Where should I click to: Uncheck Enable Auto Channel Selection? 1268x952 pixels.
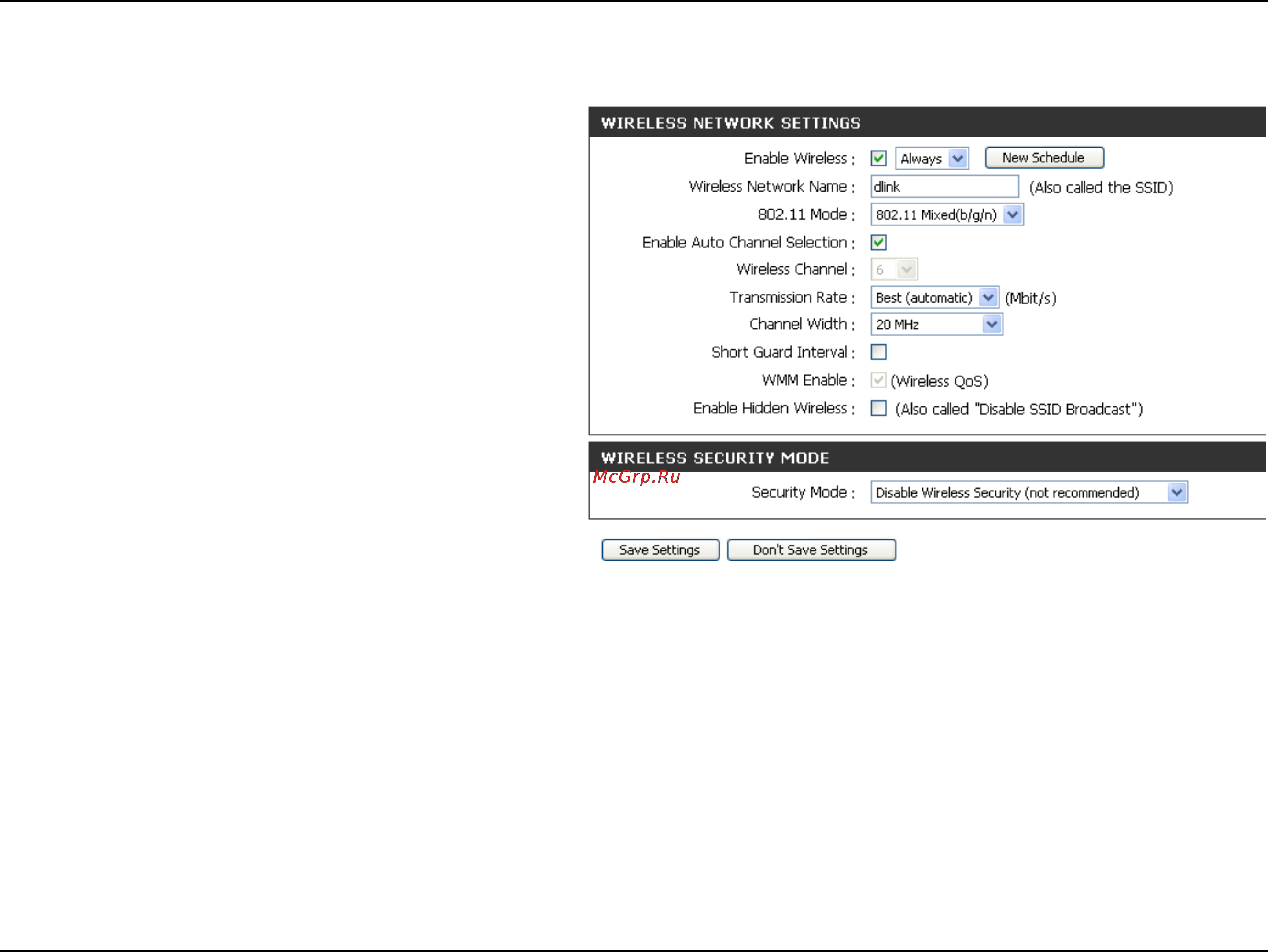click(878, 243)
